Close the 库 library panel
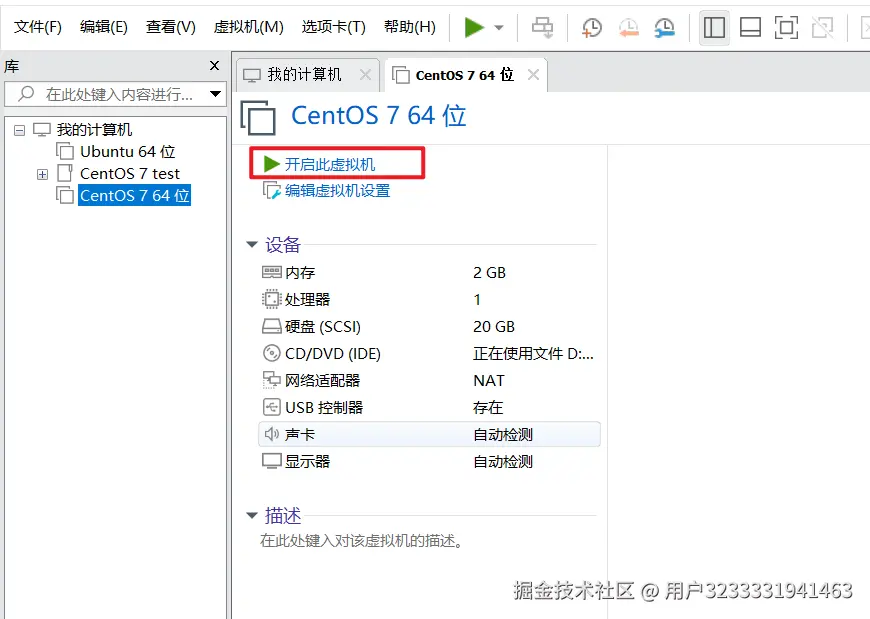The image size is (870, 619). pyautogui.click(x=215, y=65)
